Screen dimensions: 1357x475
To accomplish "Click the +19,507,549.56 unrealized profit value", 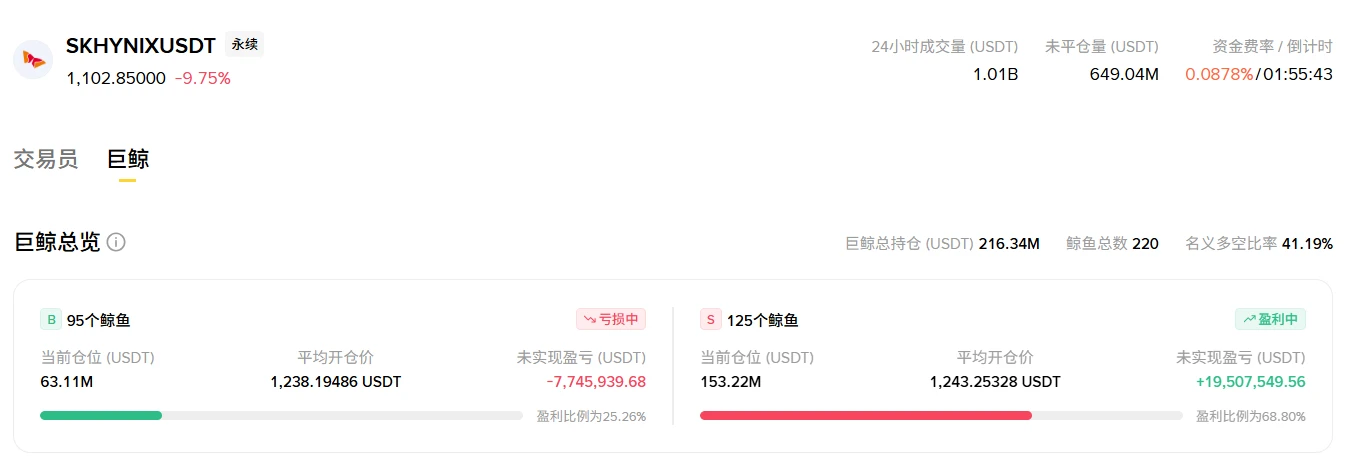I will point(1250,382).
